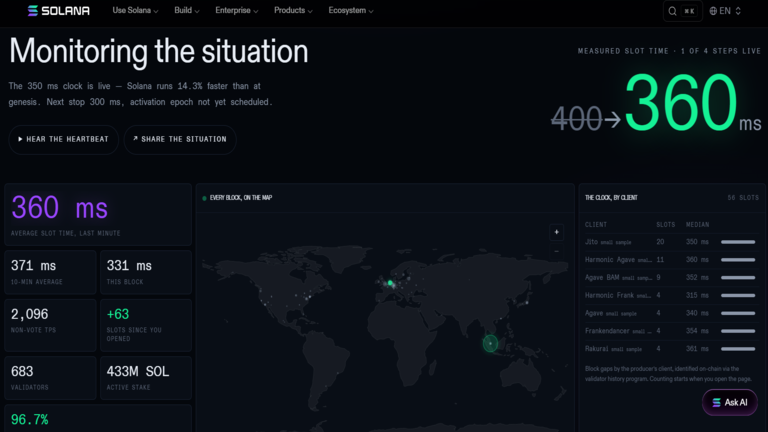
Task: Click the 371 ms 10-min average card
Action: 50,272
